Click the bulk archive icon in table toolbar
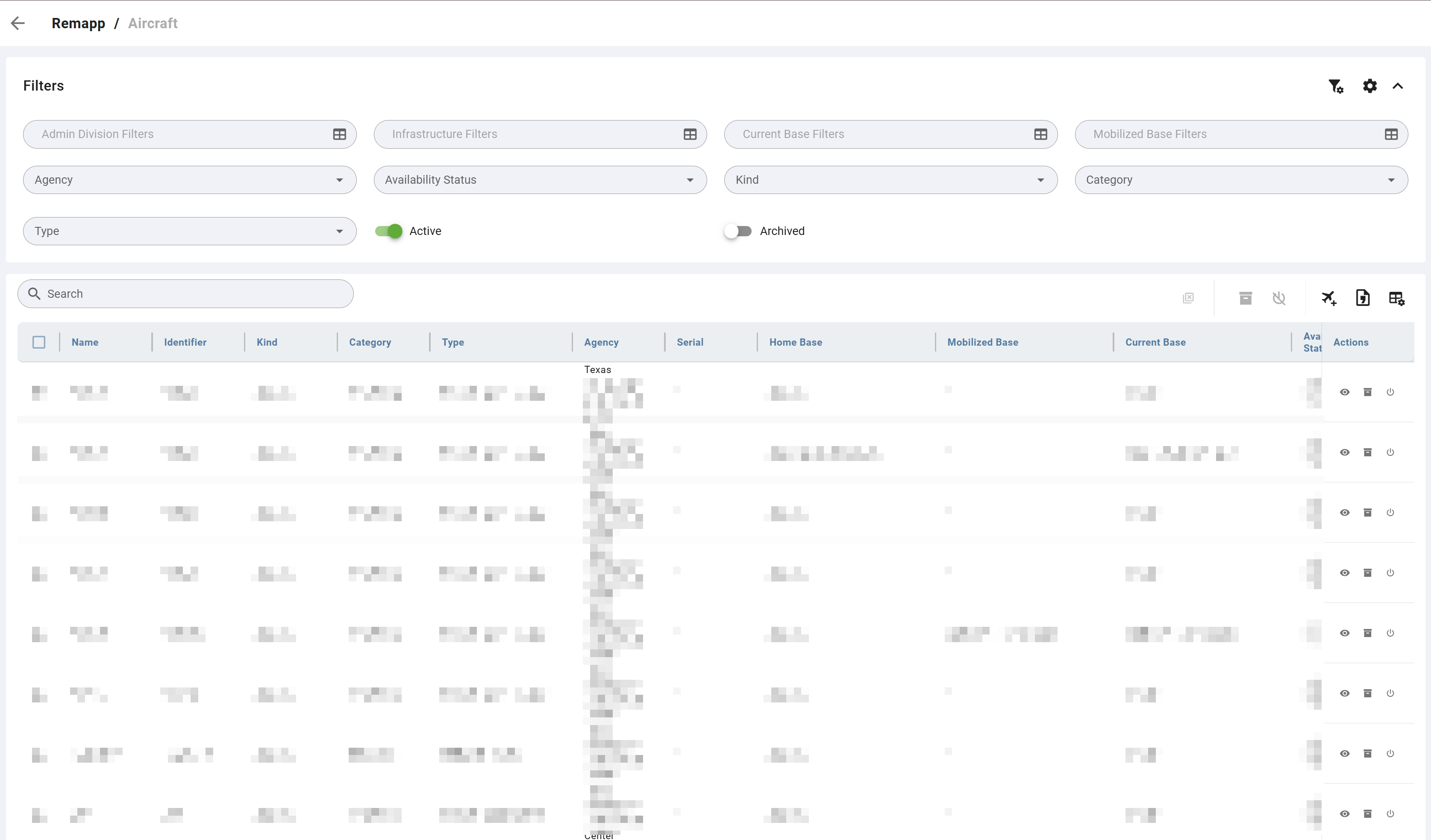Image resolution: width=1431 pixels, height=840 pixels. tap(1245, 298)
